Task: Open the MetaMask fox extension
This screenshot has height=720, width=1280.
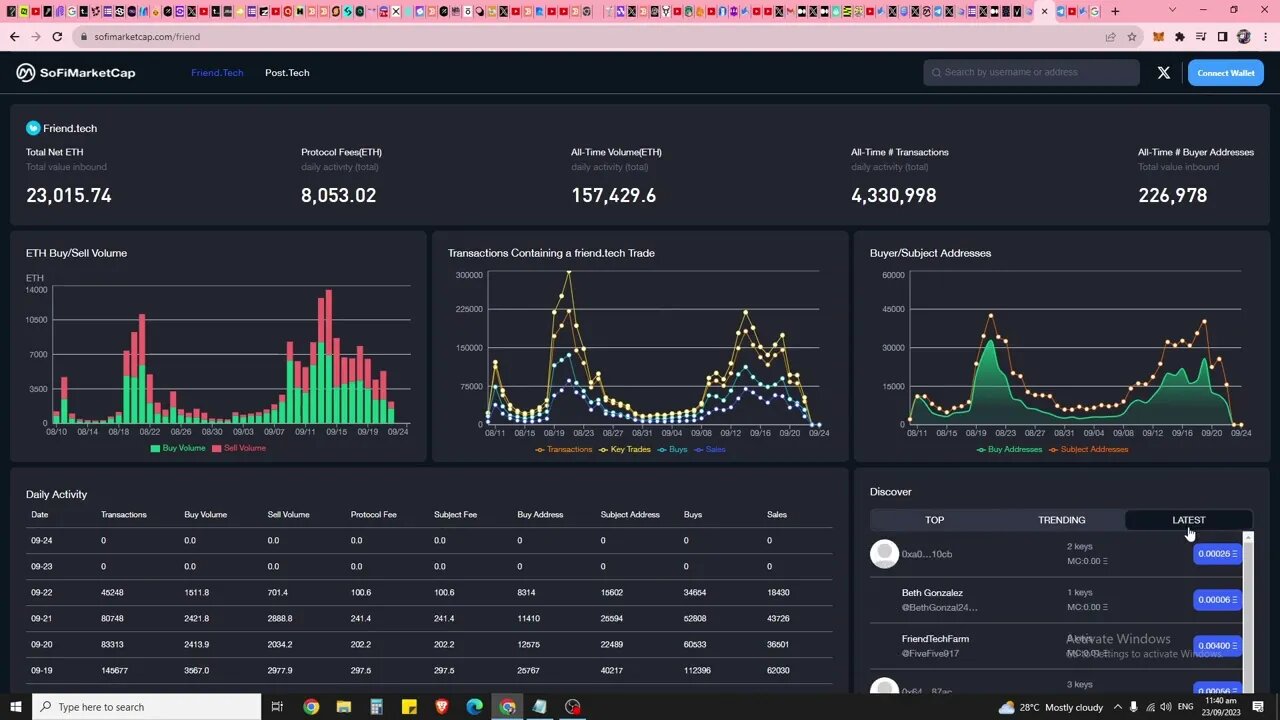Action: click(x=1159, y=37)
